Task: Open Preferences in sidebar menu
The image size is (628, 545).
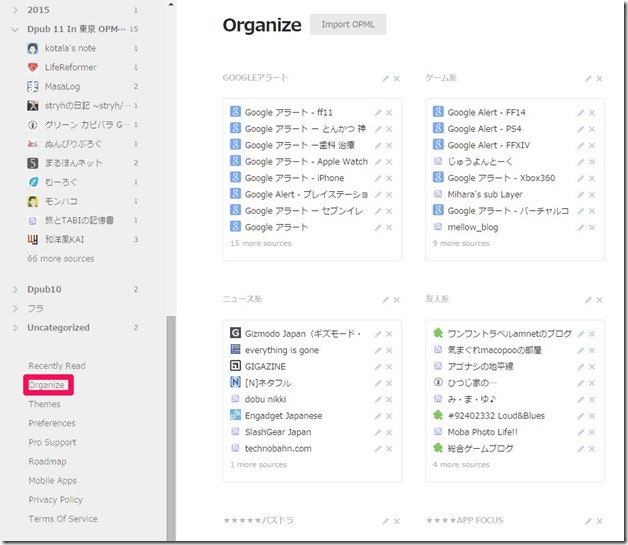Action: [52, 423]
